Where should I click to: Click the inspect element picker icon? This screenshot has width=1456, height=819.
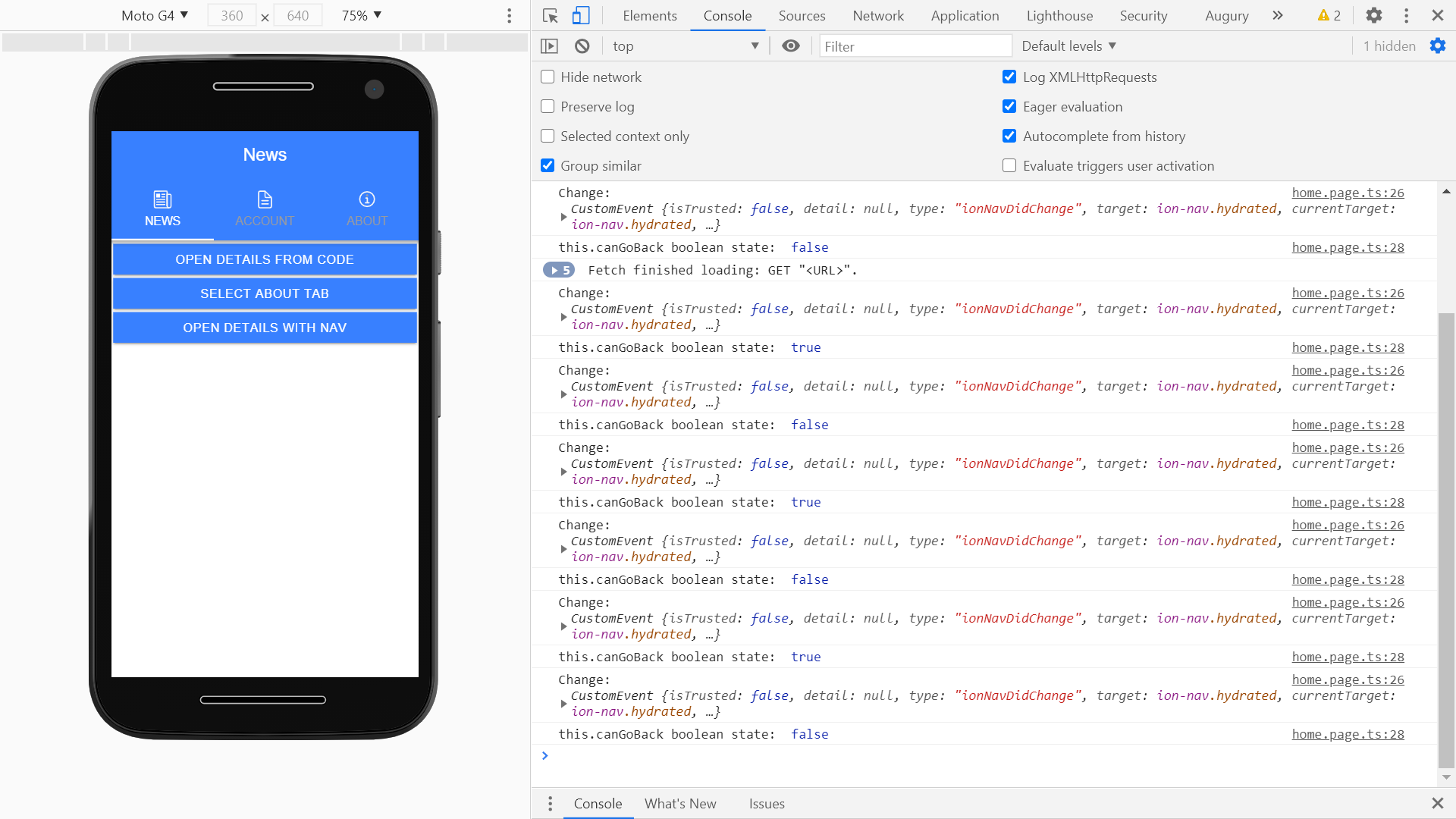[551, 15]
